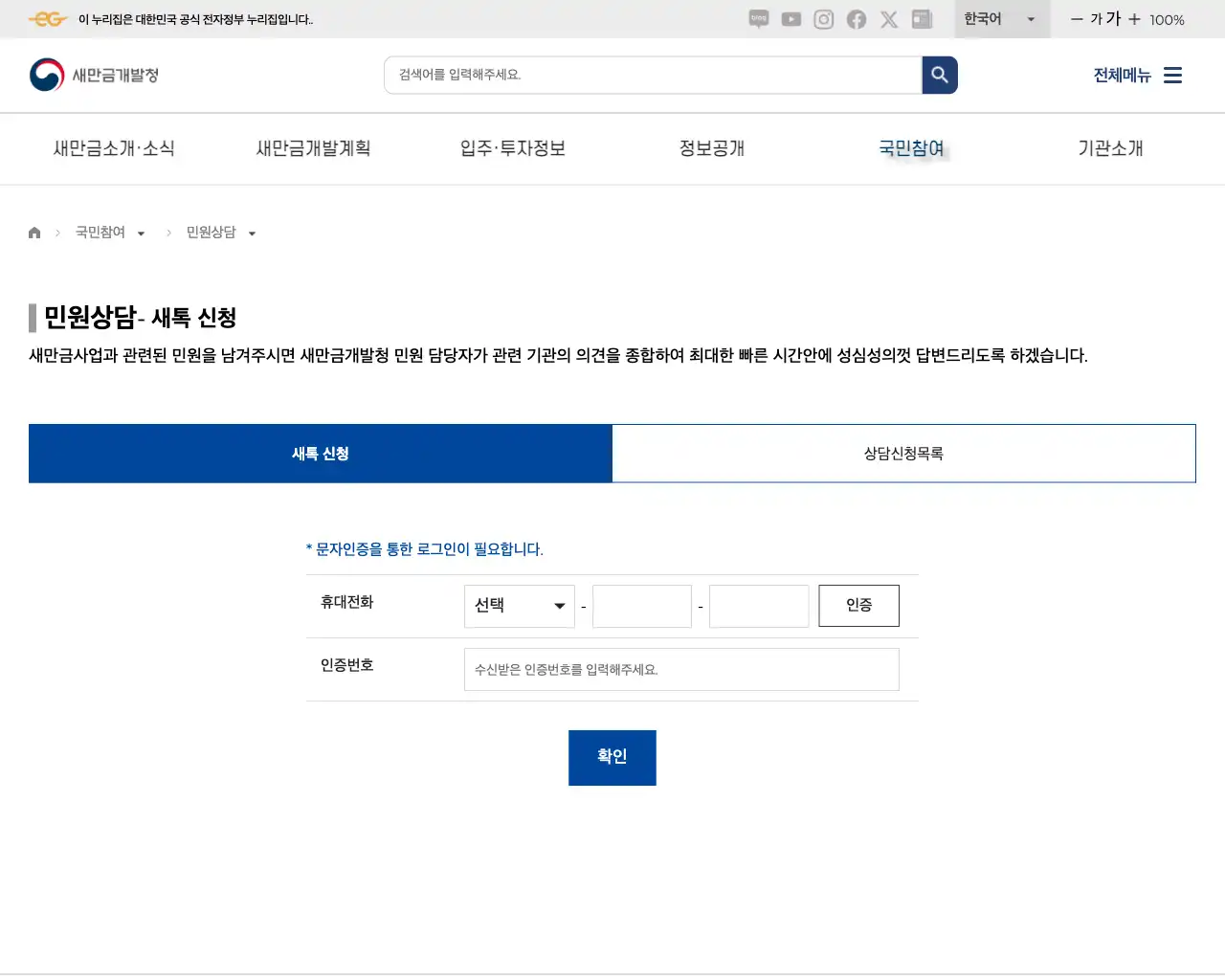
Task: Click the e-government EG logo
Action: click(48, 19)
